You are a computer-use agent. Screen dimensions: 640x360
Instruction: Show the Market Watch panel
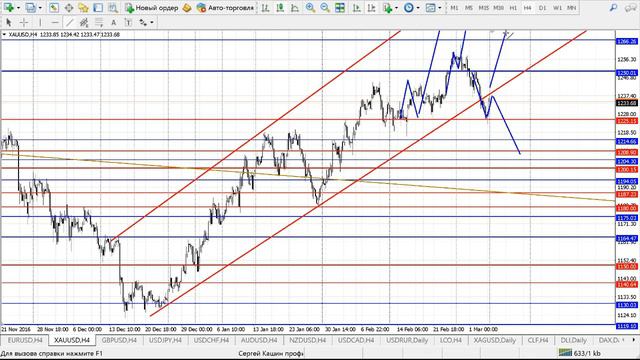click(x=54, y=7)
